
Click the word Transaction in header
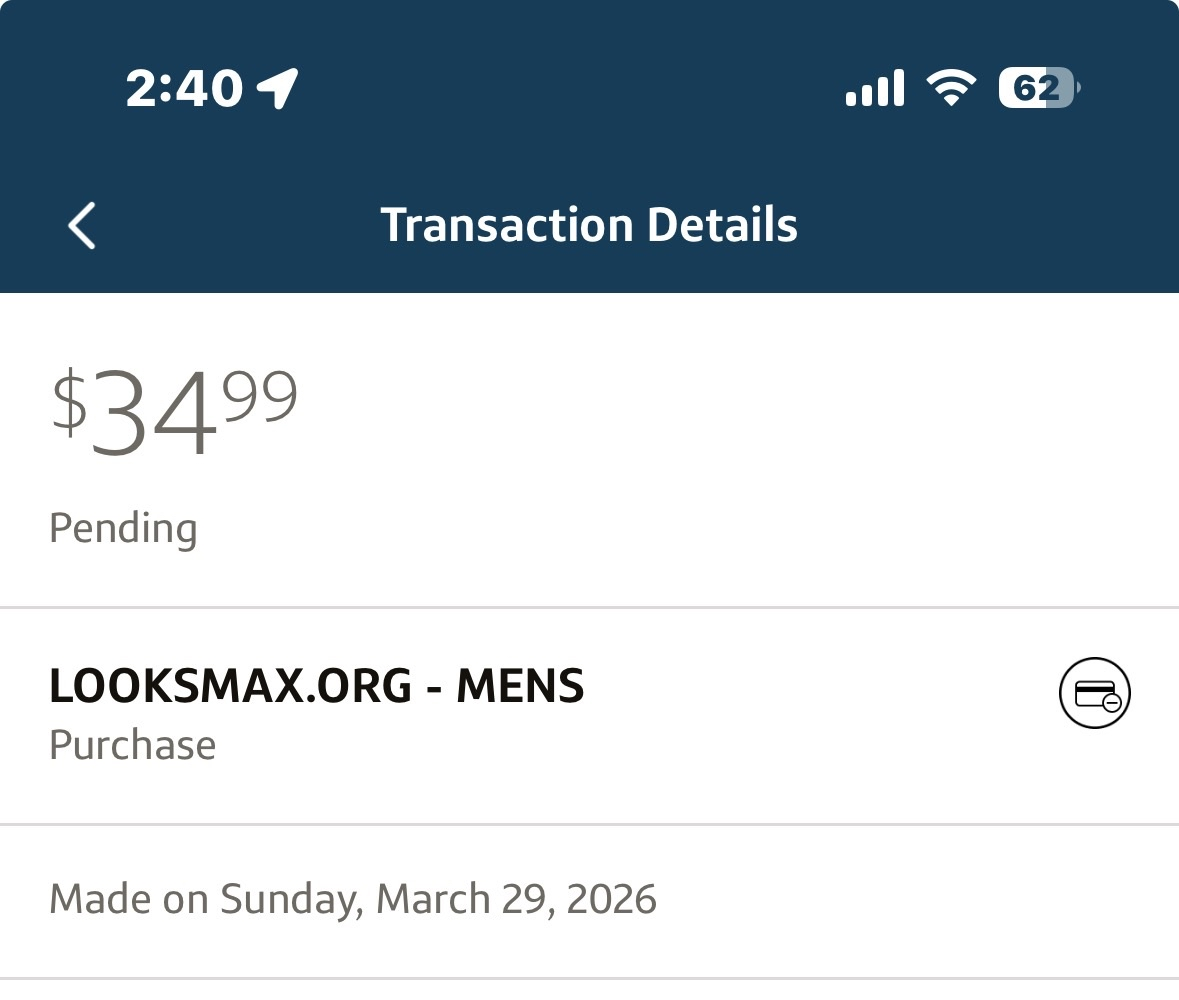[507, 225]
